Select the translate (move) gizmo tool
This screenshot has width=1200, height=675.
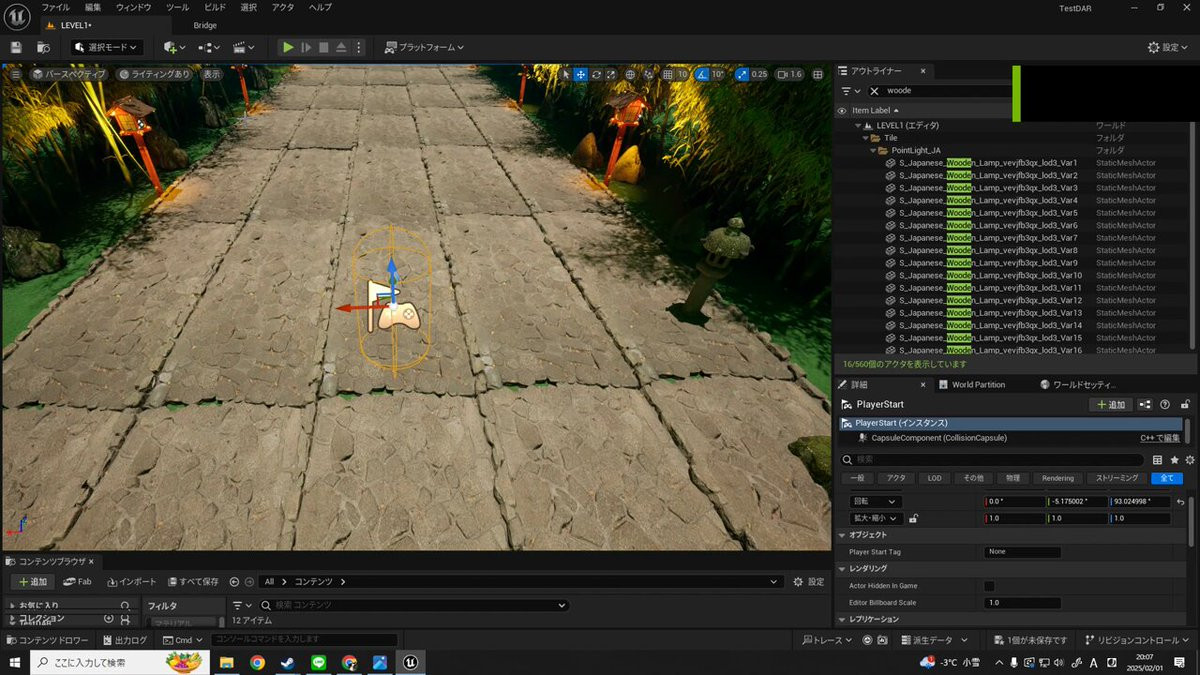coord(580,74)
